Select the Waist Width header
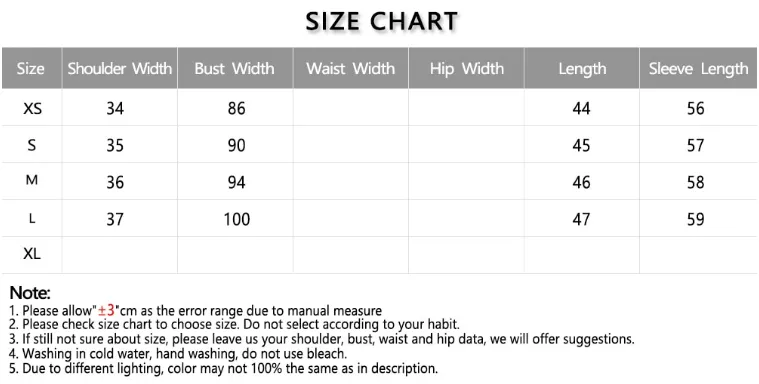This screenshot has height=384, width=759. (x=350, y=68)
